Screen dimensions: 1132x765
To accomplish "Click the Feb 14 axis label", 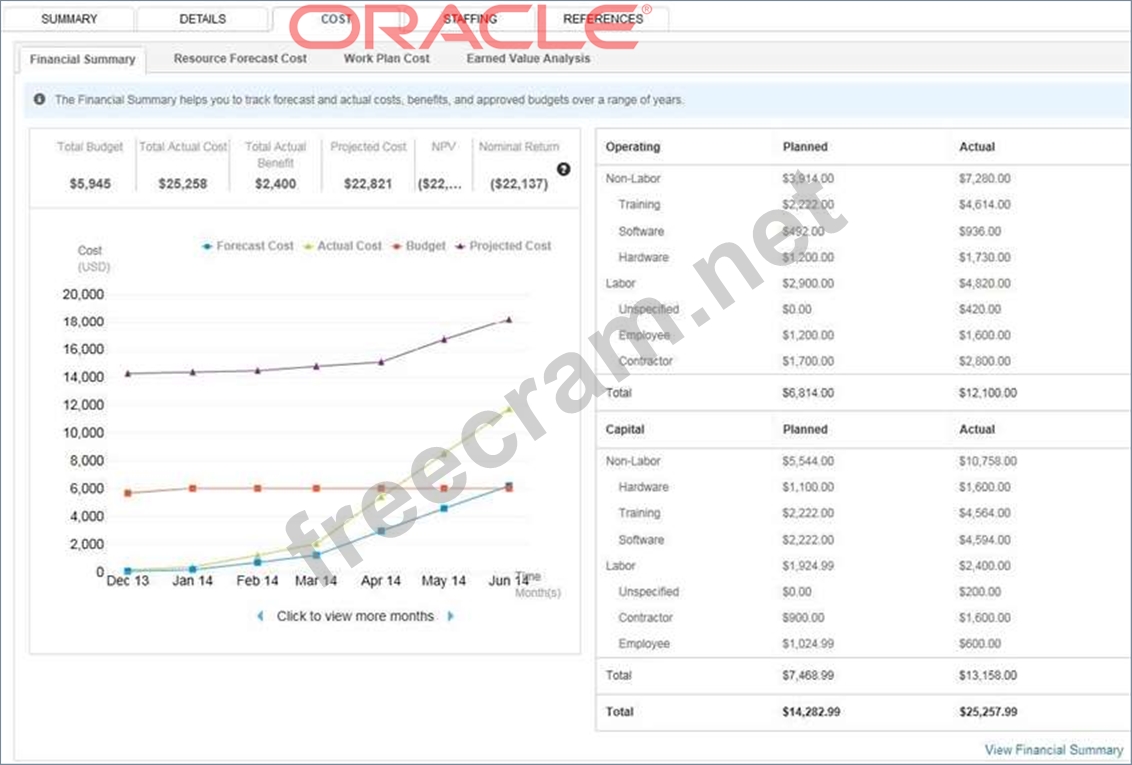I will [258, 581].
